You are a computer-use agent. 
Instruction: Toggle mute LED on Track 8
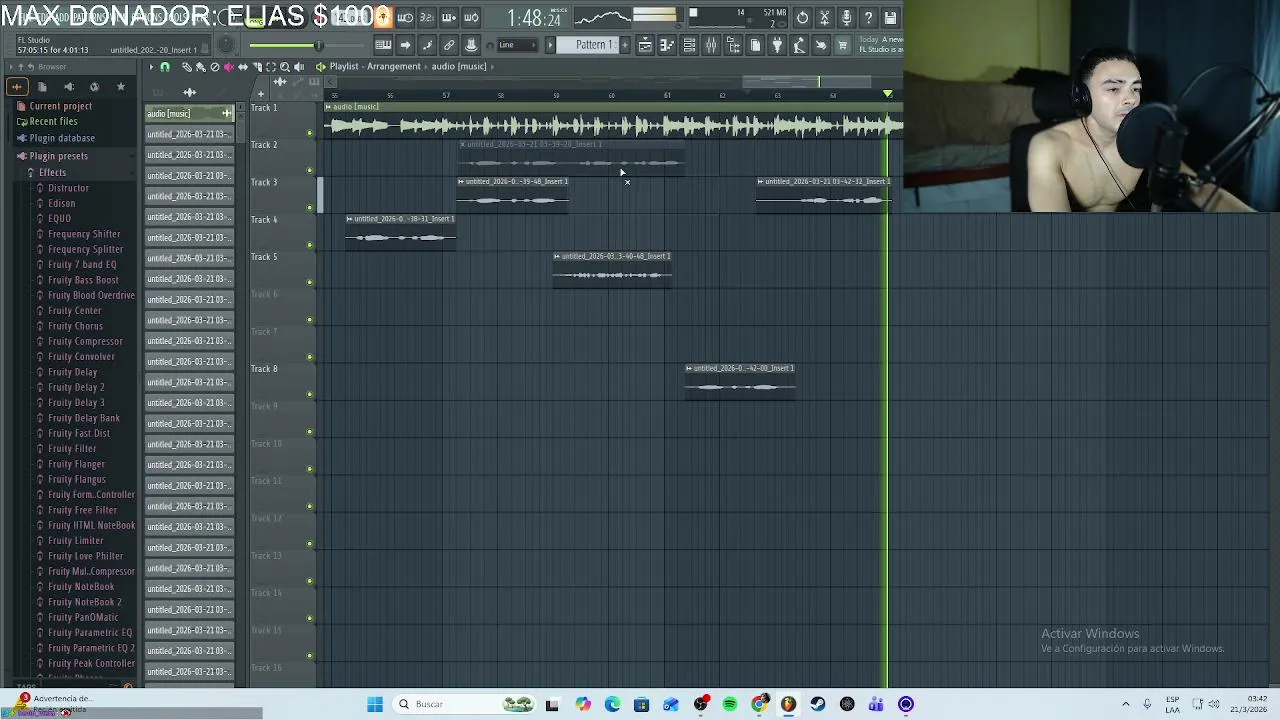pos(310,394)
